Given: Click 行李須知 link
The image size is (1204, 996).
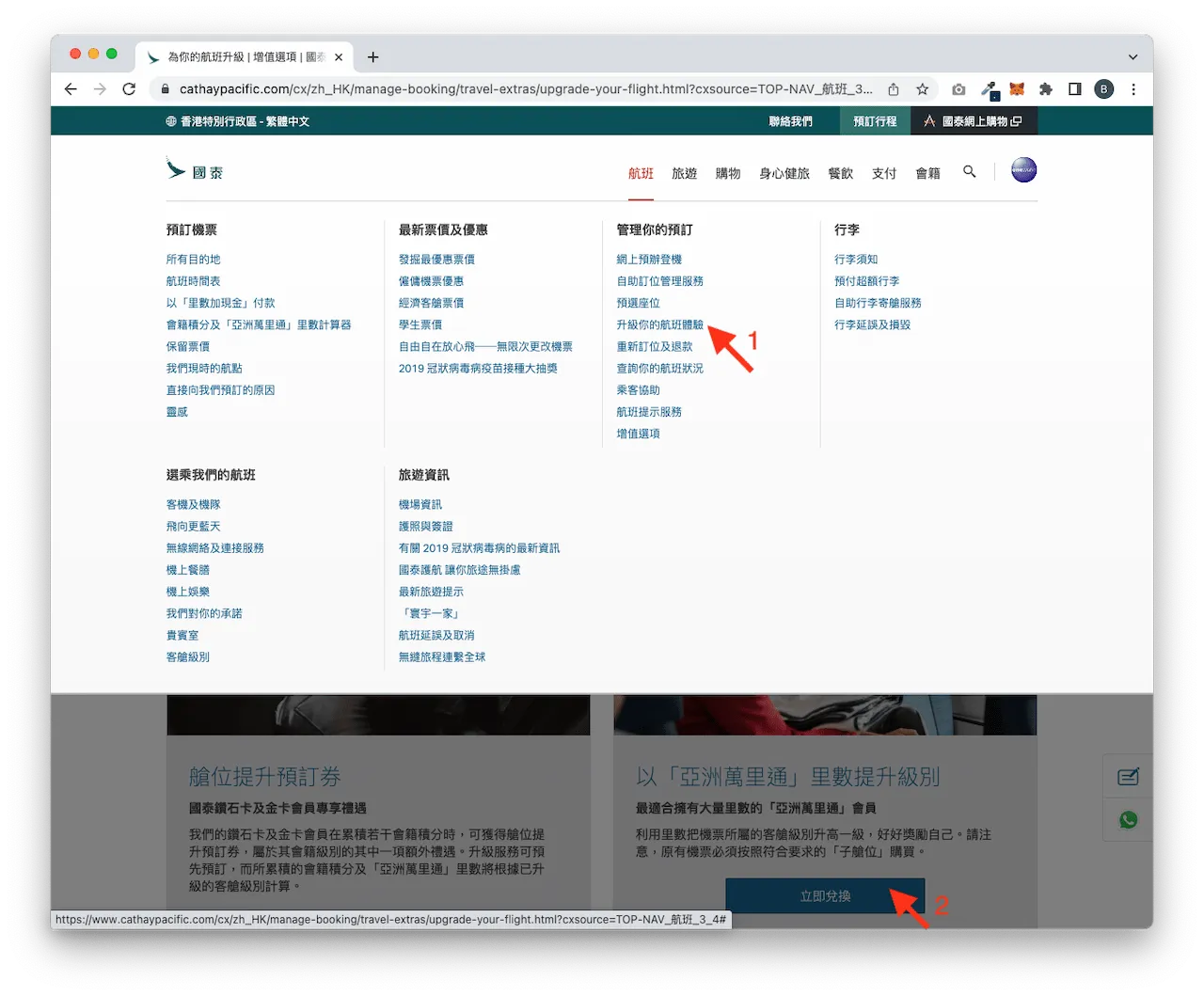Looking at the screenshot, I should pyautogui.click(x=856, y=260).
